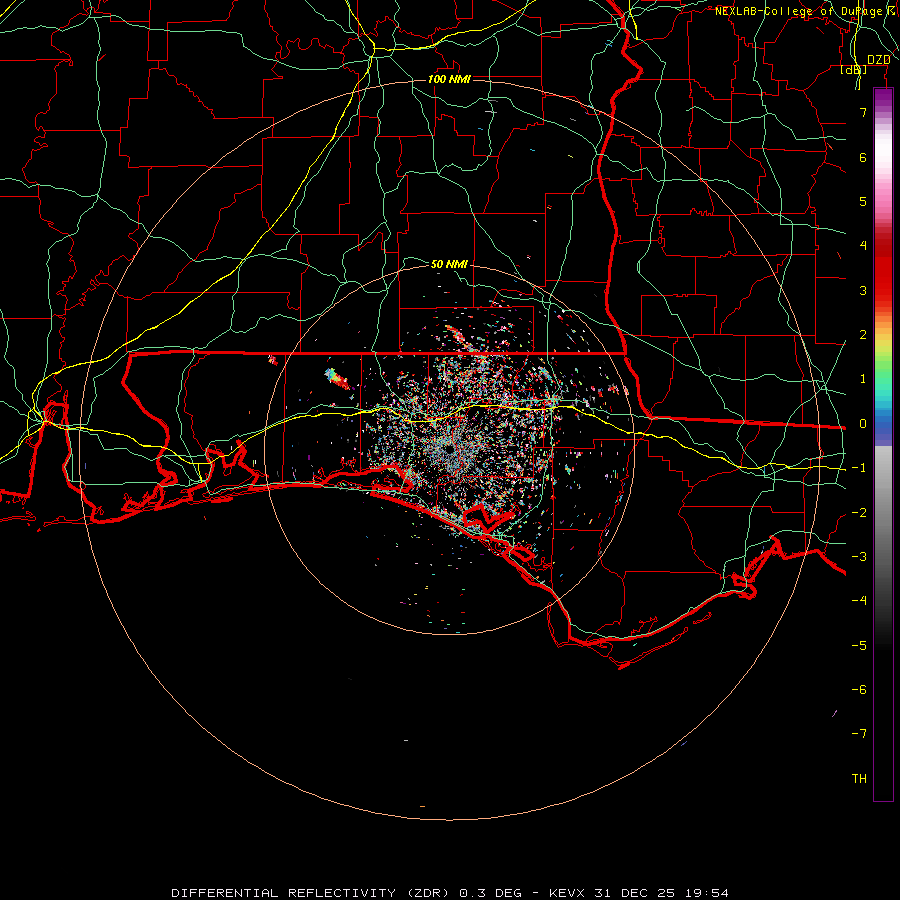Click the DZD product label
The height and width of the screenshot is (900, 900).
point(878,60)
